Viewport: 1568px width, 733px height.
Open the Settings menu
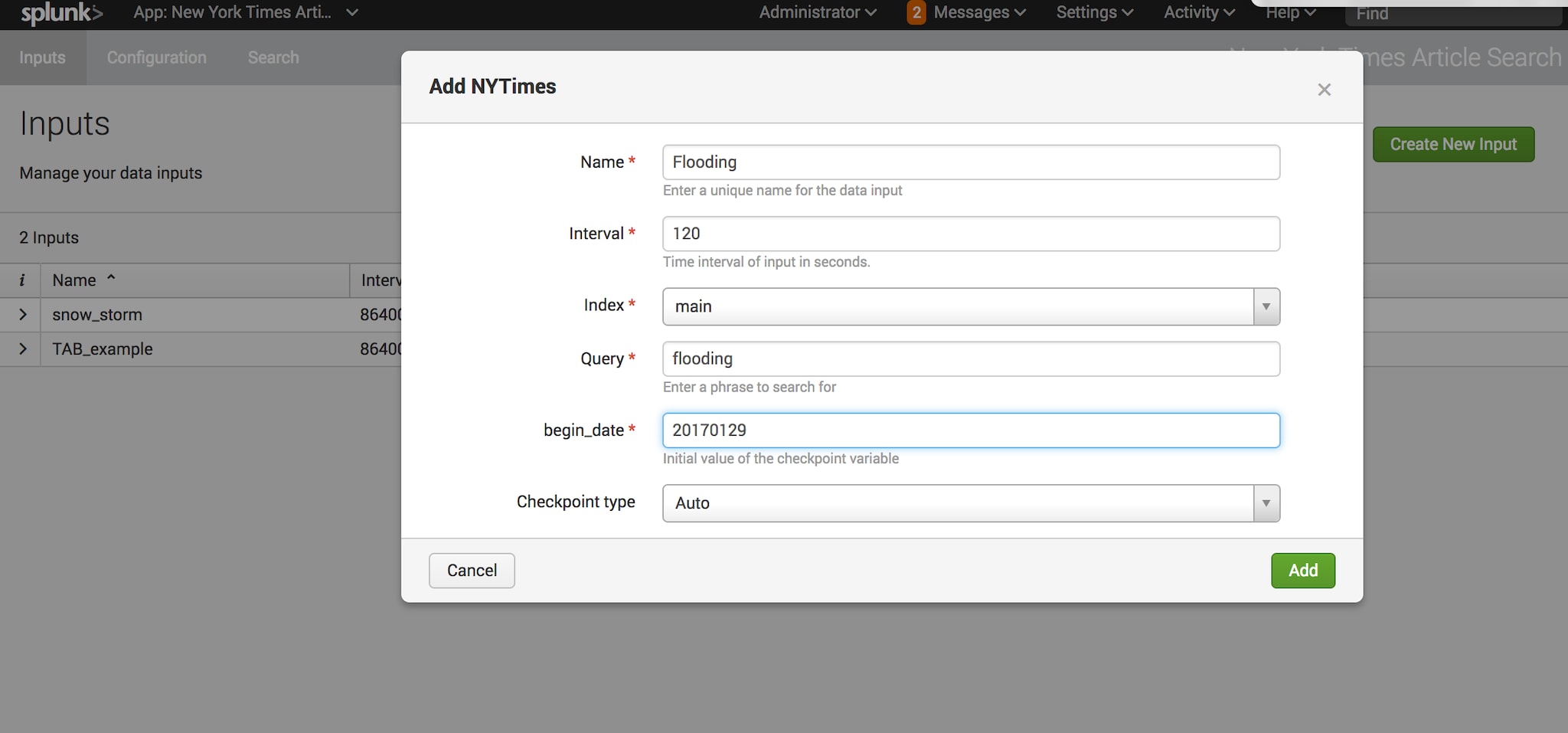tap(1094, 12)
